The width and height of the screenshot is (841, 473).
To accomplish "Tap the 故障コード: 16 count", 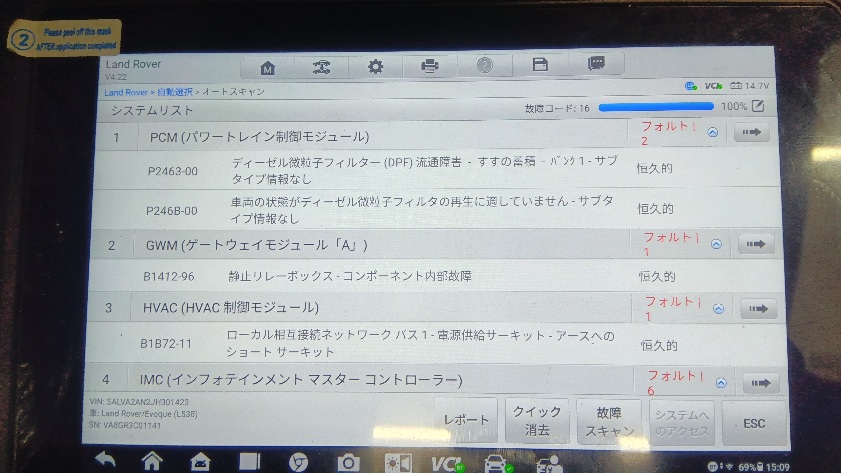I will (557, 108).
